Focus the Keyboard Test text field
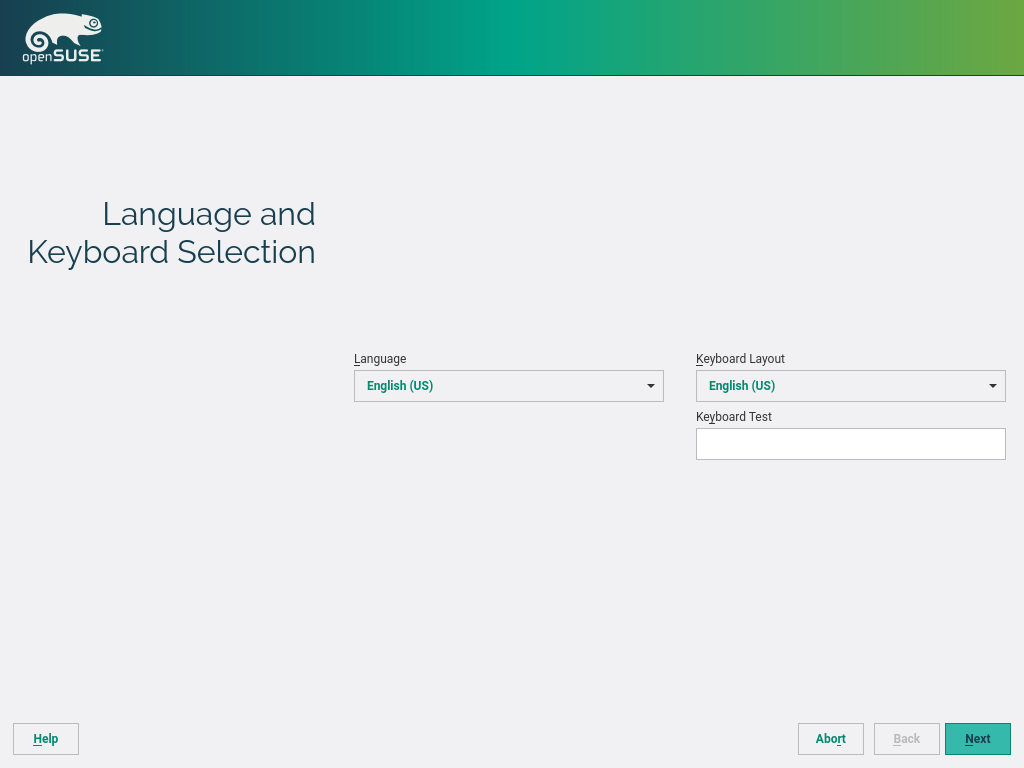The width and height of the screenshot is (1024, 768). (x=850, y=444)
